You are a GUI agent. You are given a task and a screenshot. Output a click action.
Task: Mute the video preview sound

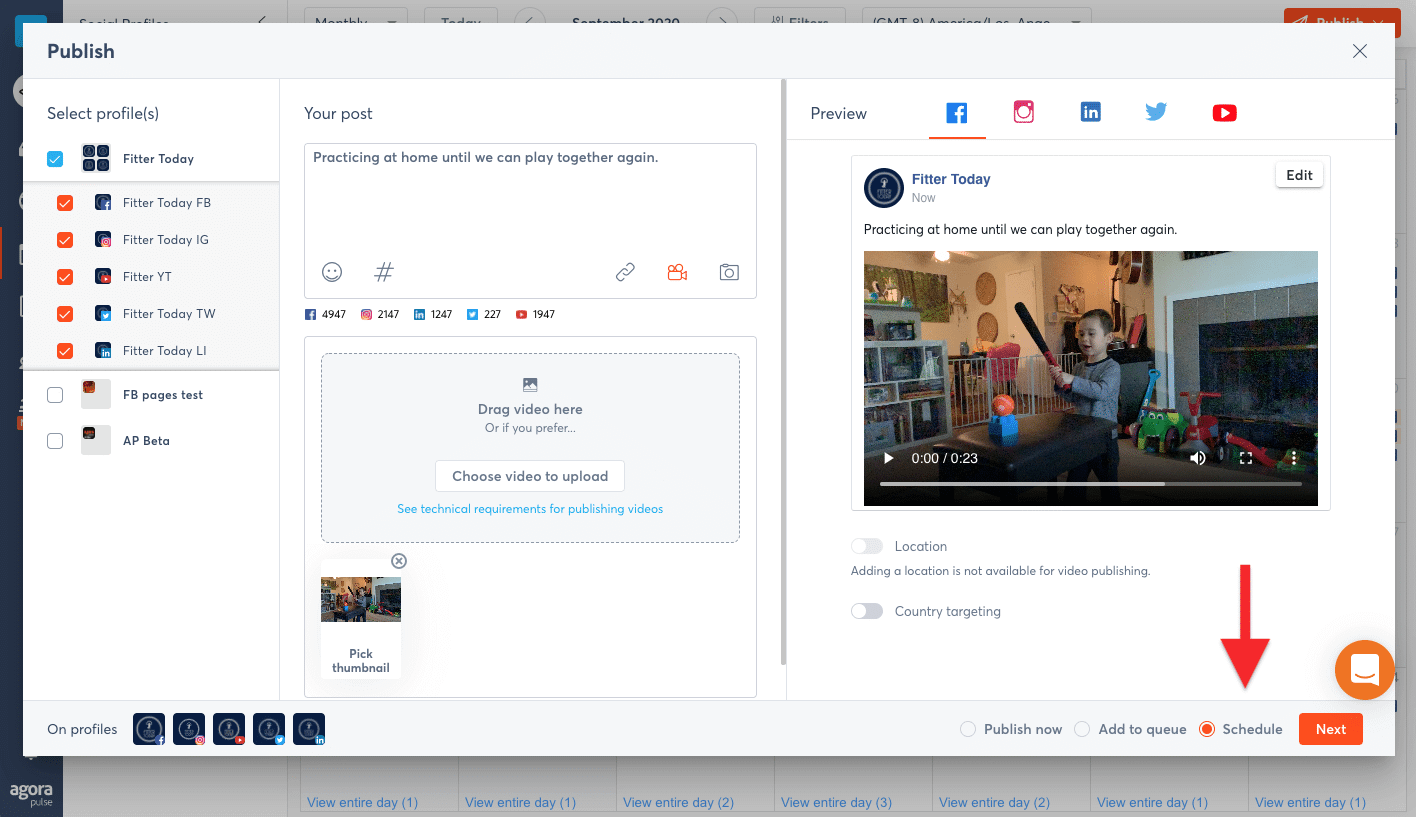tap(1197, 458)
